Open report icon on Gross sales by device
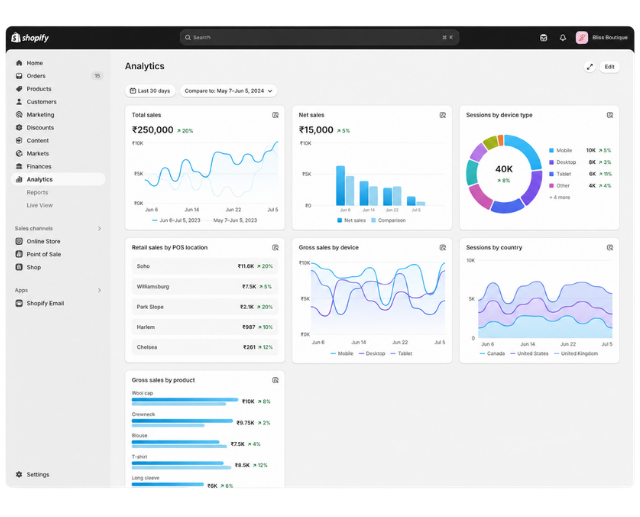The width and height of the screenshot is (640, 517). 442,248
